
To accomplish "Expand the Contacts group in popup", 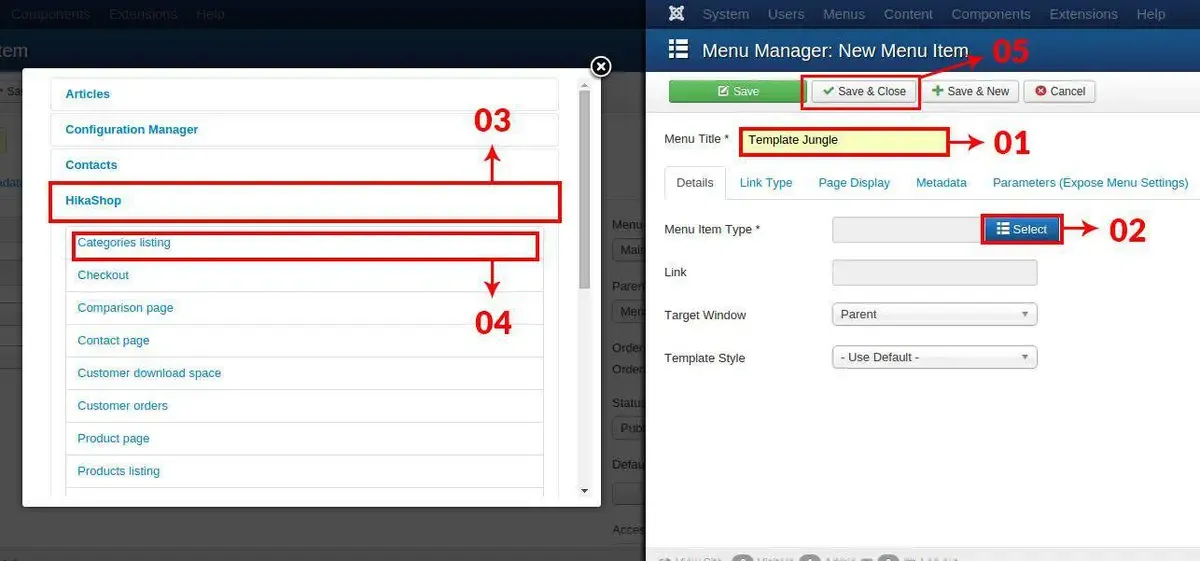I will (x=304, y=165).
